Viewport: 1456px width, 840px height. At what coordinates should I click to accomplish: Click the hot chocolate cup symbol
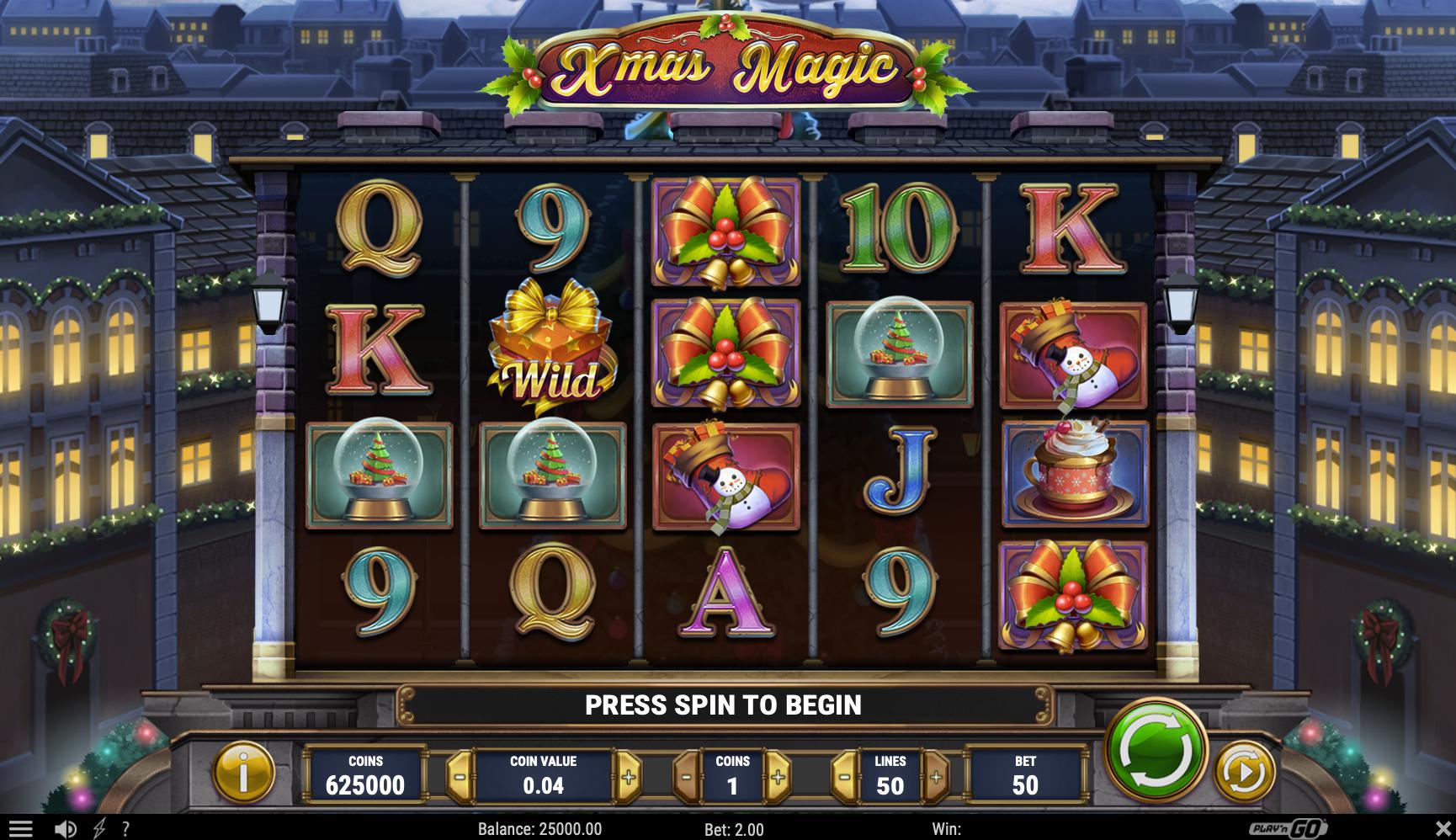1075,475
